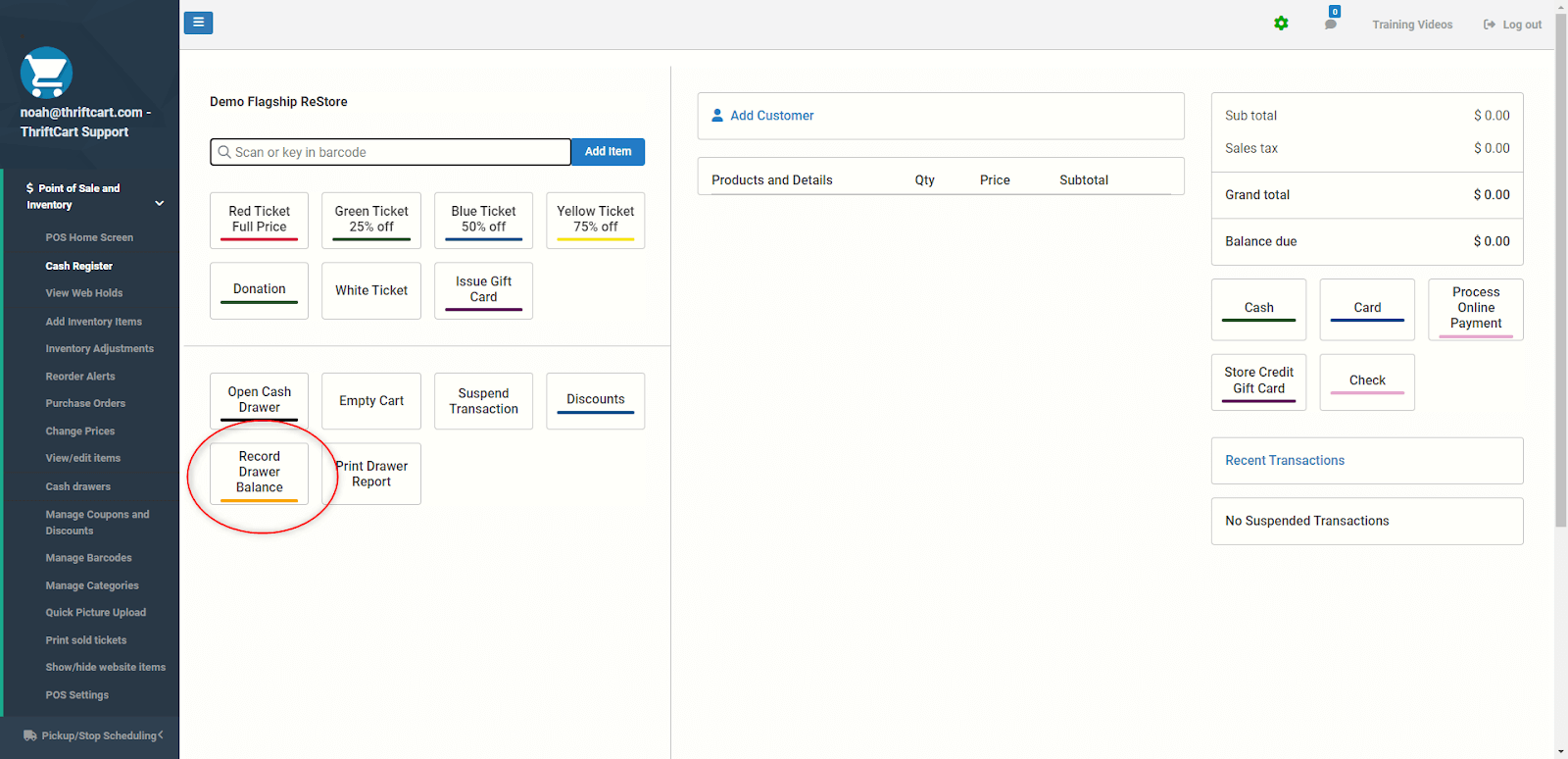Click the Add Customer person icon

[717, 115]
